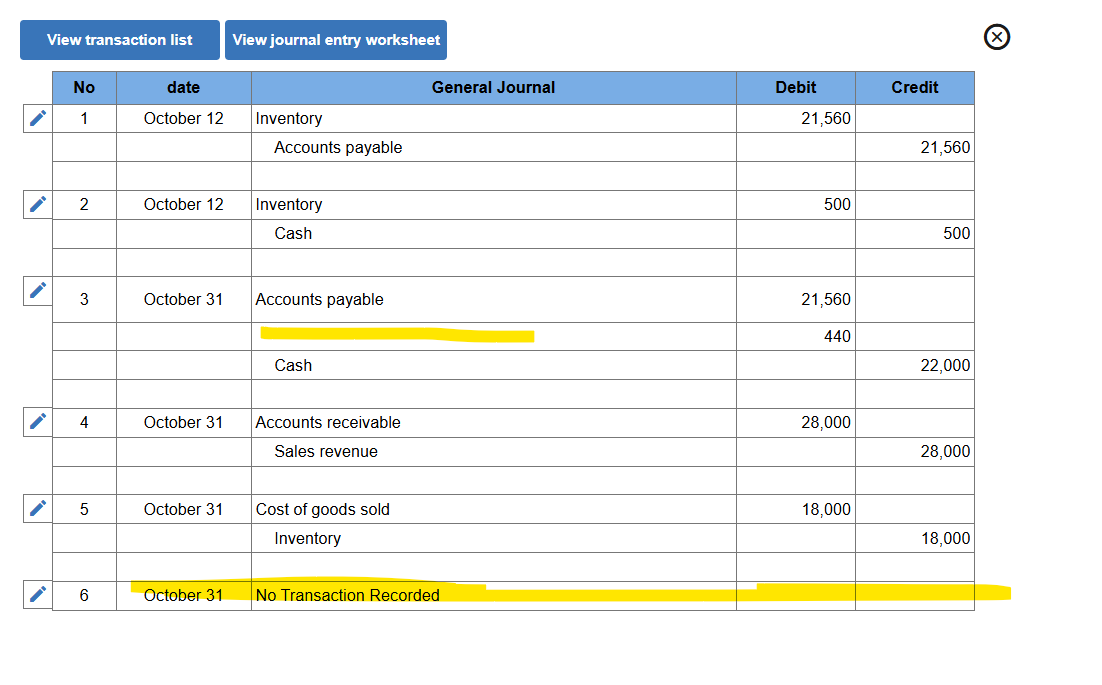The image size is (1102, 685).
Task: Select the Accounts payable line in entry 3
Action: point(320,299)
